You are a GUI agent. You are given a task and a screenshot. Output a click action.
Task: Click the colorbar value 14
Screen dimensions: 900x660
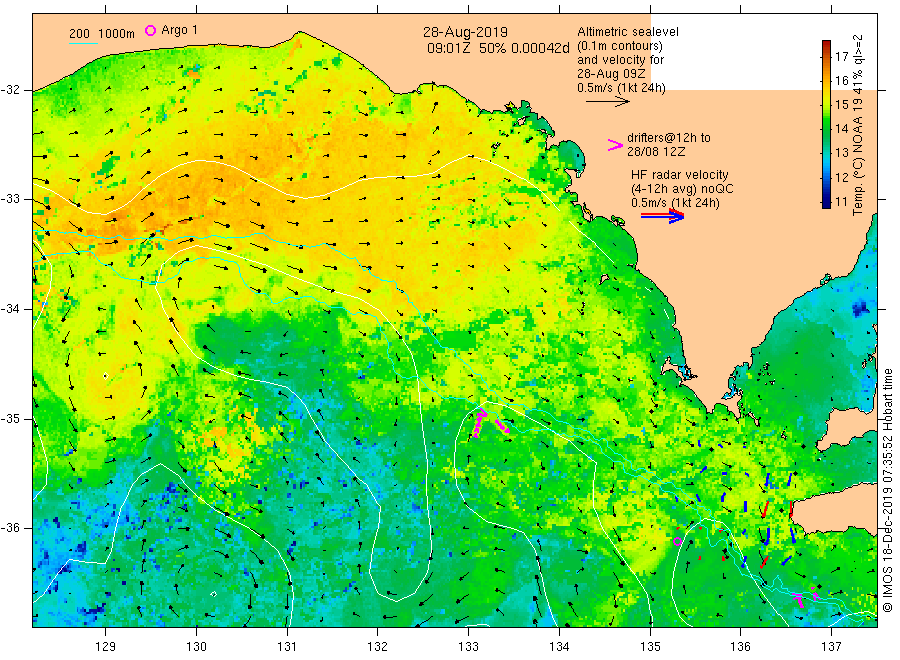841,129
